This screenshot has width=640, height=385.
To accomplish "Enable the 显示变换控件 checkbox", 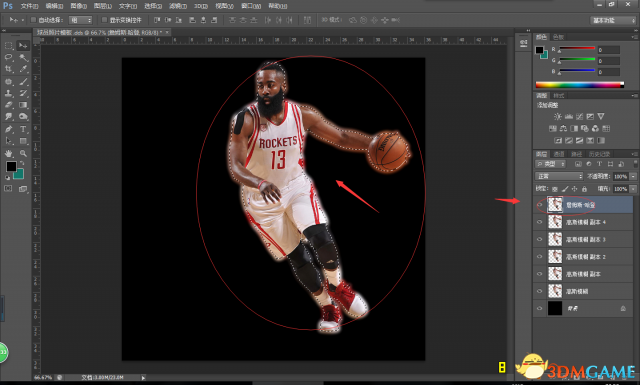I will tap(104, 20).
